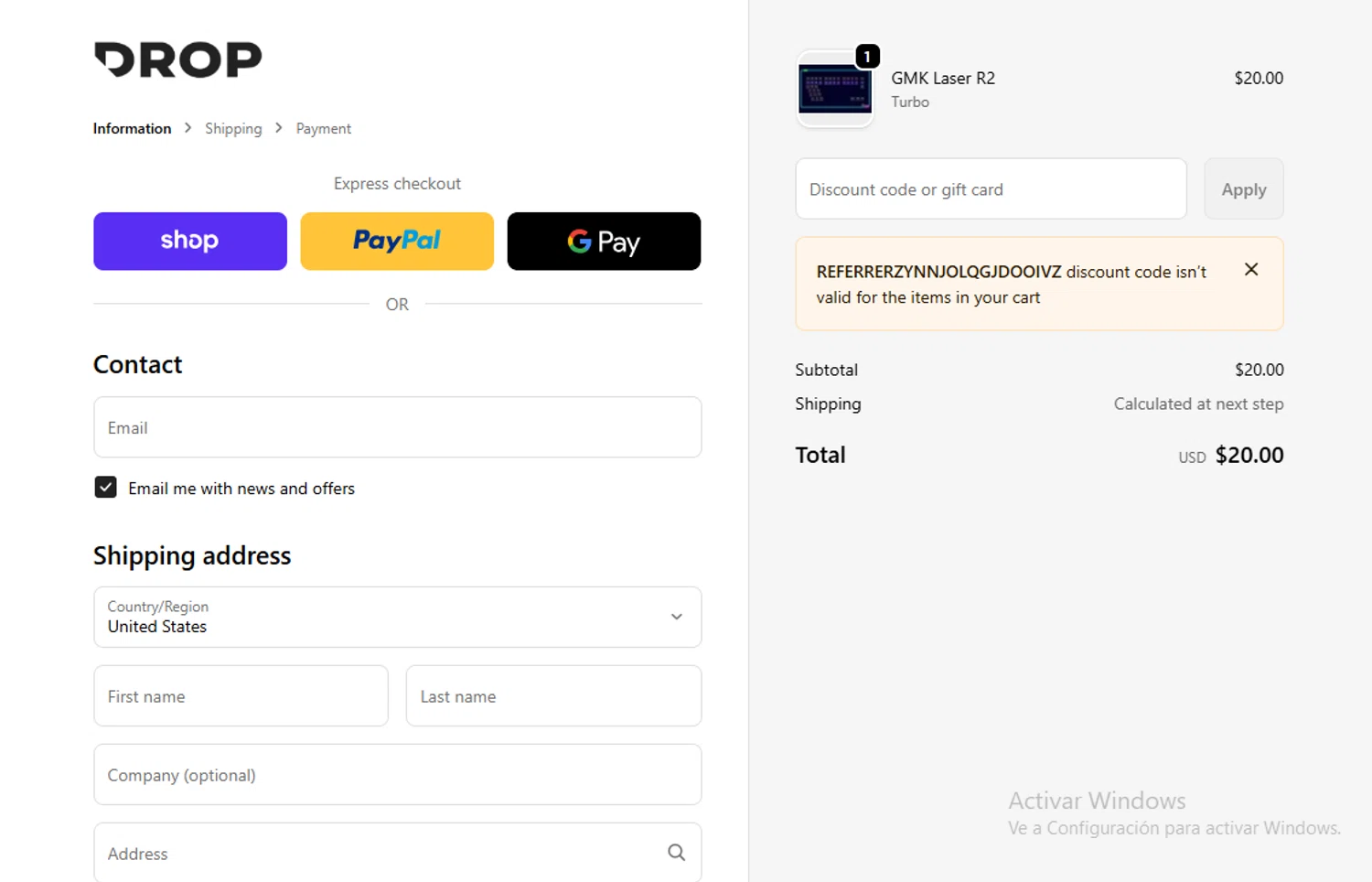
Task: Pay with Shop Pay express button
Action: pos(190,242)
